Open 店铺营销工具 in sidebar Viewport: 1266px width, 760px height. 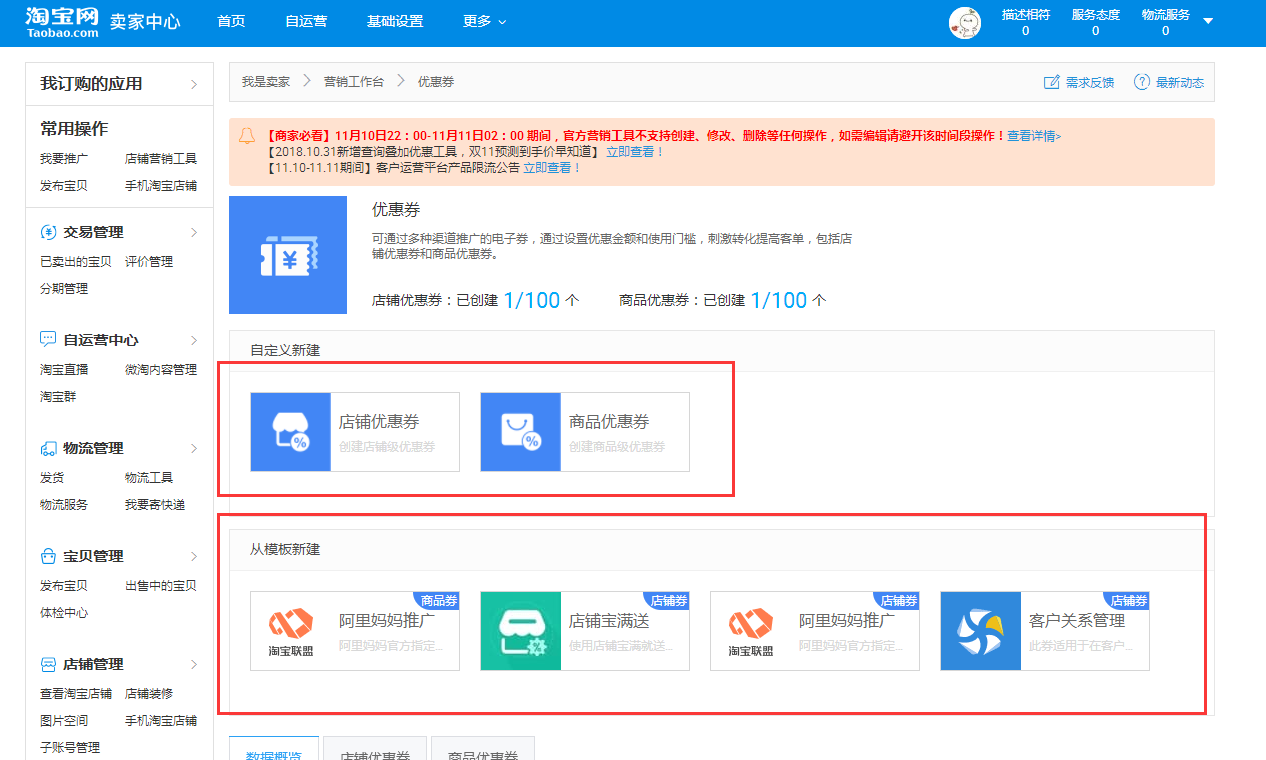(x=161, y=158)
